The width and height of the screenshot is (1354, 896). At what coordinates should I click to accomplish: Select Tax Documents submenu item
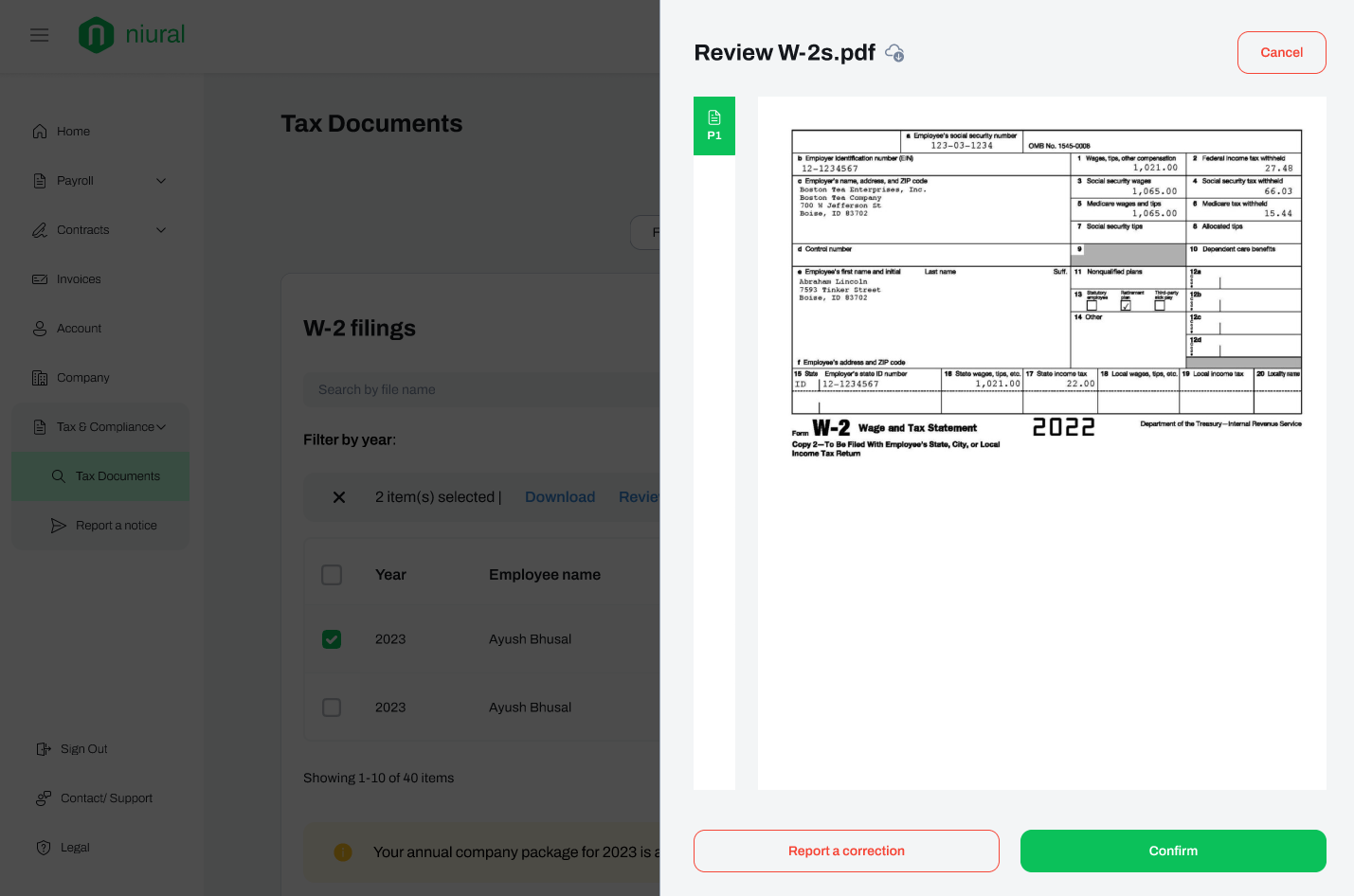(100, 476)
